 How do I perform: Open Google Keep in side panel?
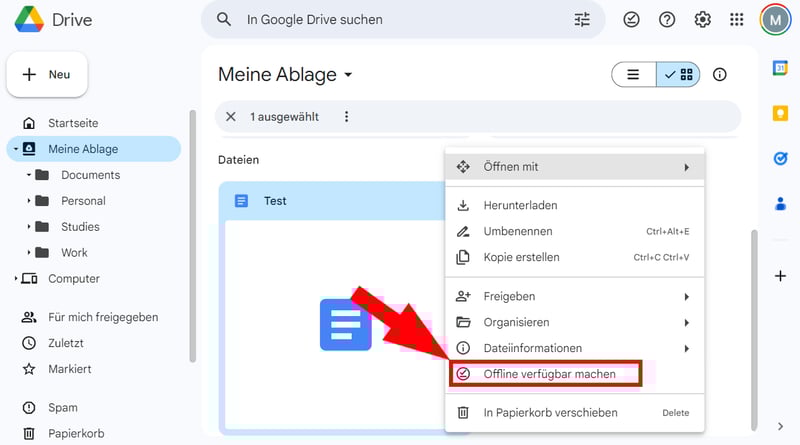point(780,113)
